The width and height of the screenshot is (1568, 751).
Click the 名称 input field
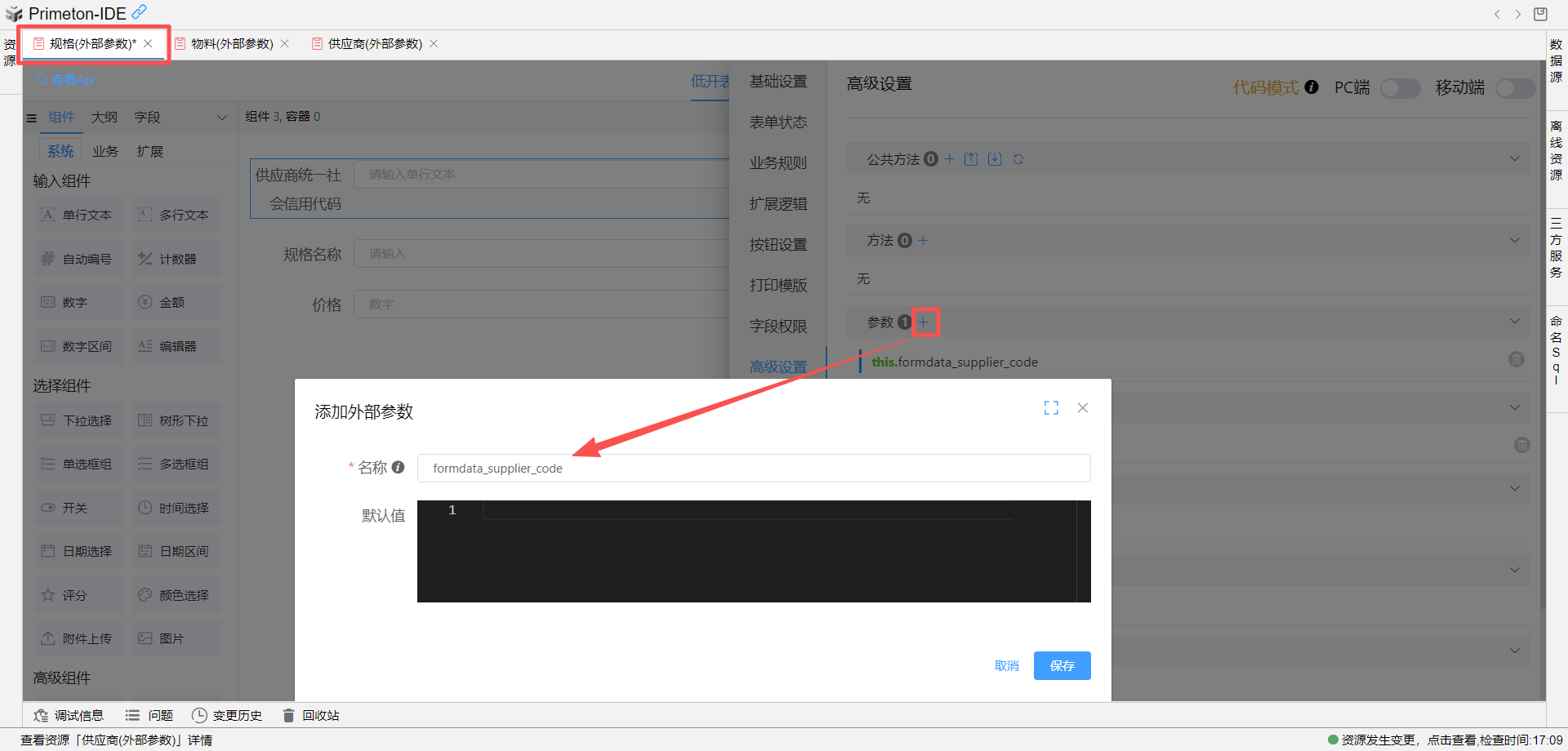pyautogui.click(x=753, y=469)
